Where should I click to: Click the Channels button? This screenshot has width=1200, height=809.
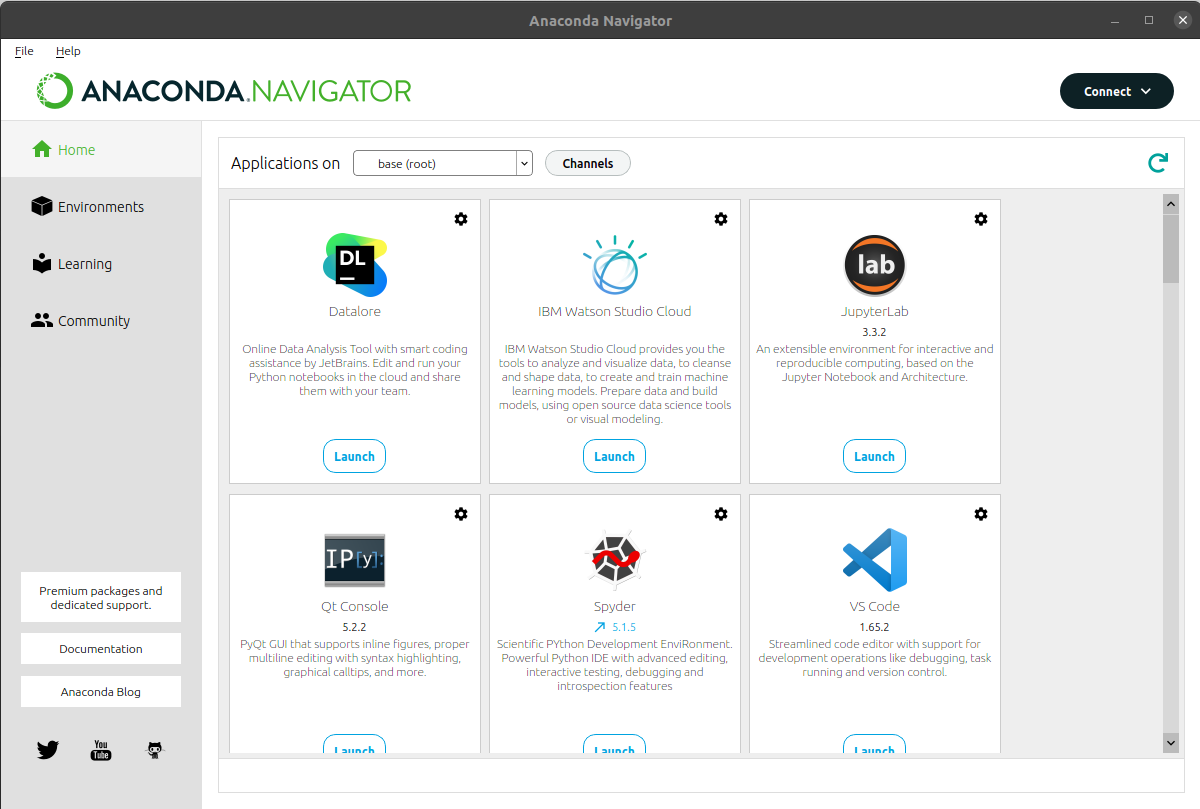(588, 163)
